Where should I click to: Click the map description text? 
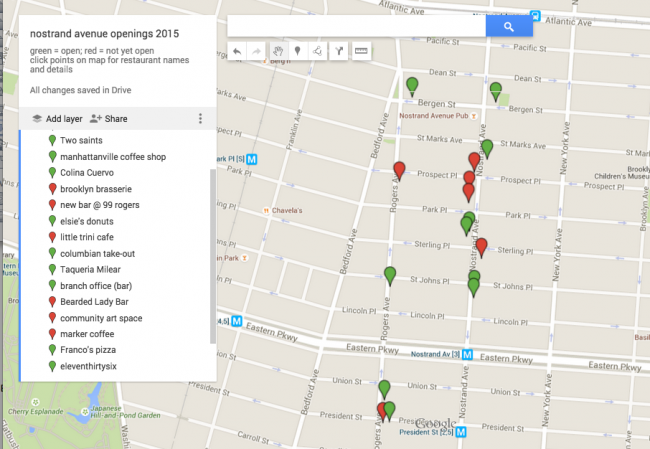[x=109, y=60]
